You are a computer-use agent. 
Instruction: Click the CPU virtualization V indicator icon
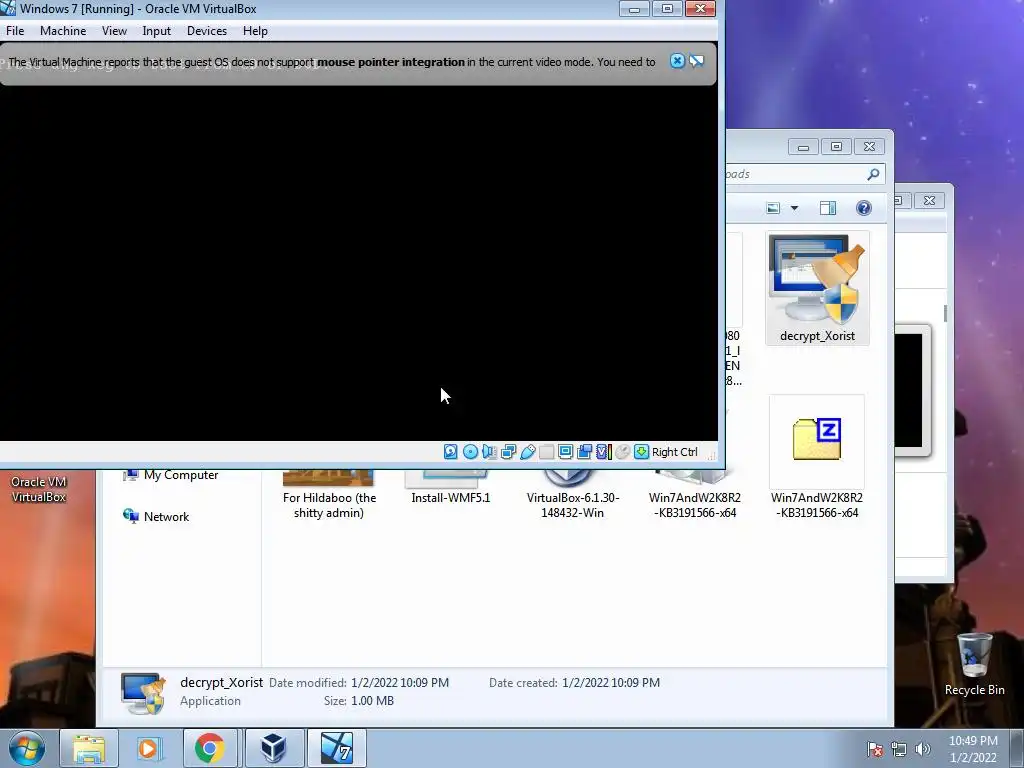604,452
